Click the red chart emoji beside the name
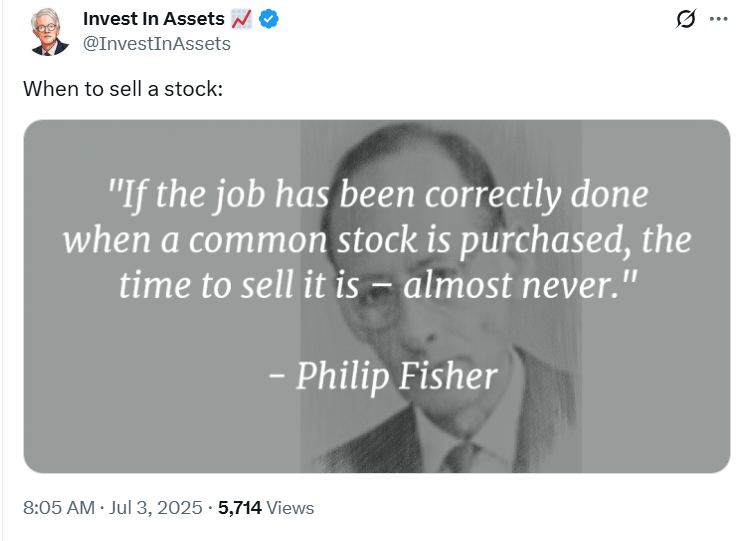 [241, 19]
